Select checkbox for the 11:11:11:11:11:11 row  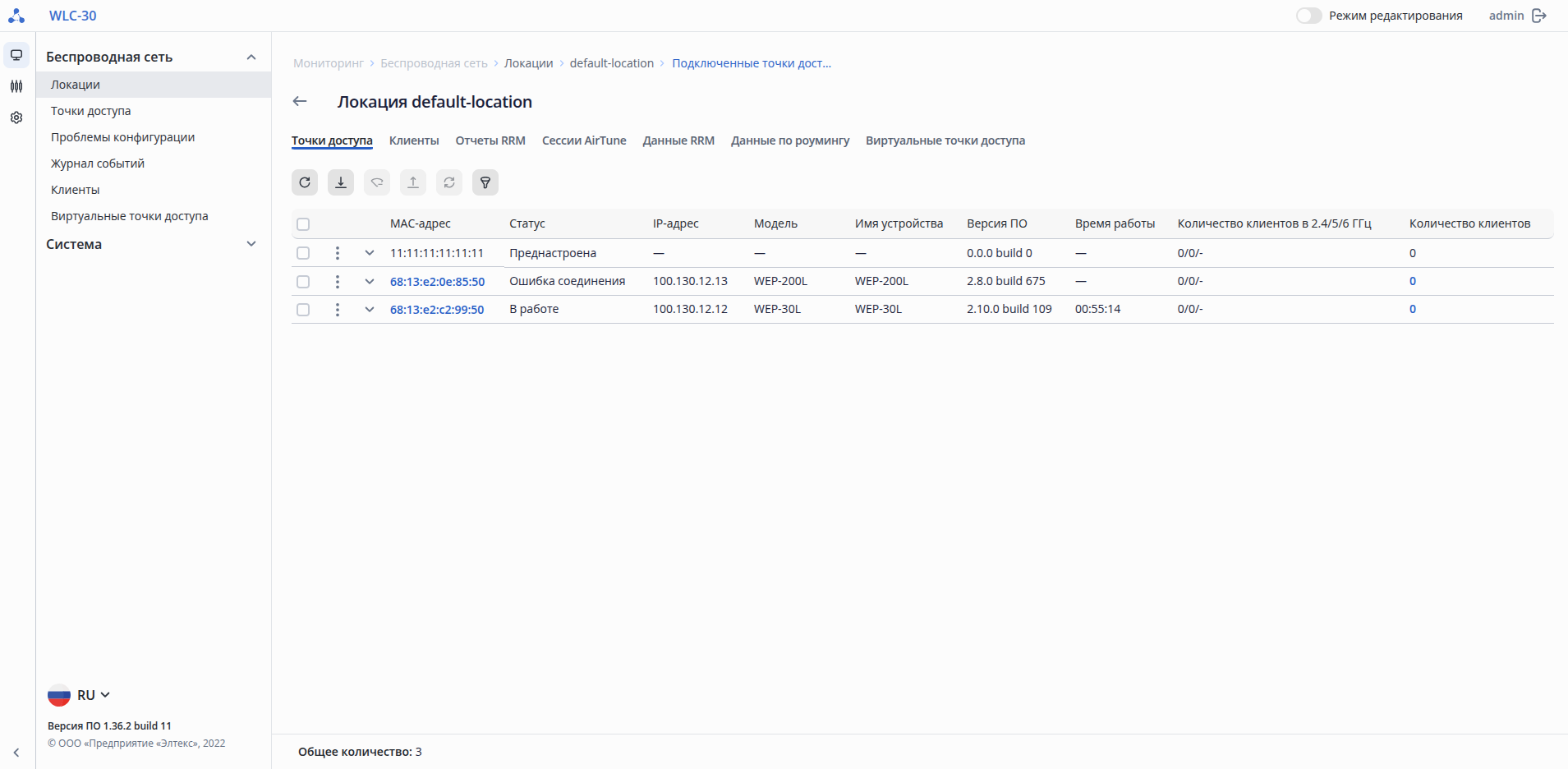click(x=303, y=253)
